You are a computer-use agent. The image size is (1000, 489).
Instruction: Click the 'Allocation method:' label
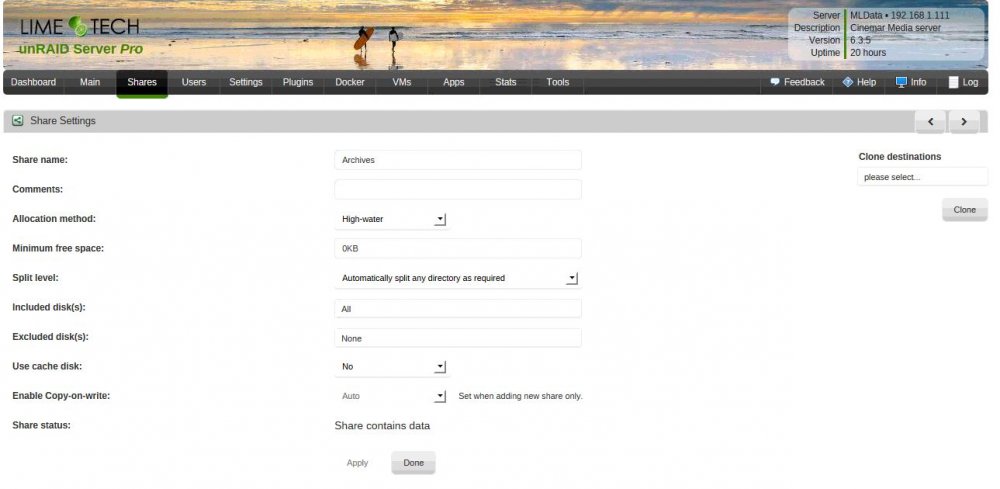(x=54, y=219)
